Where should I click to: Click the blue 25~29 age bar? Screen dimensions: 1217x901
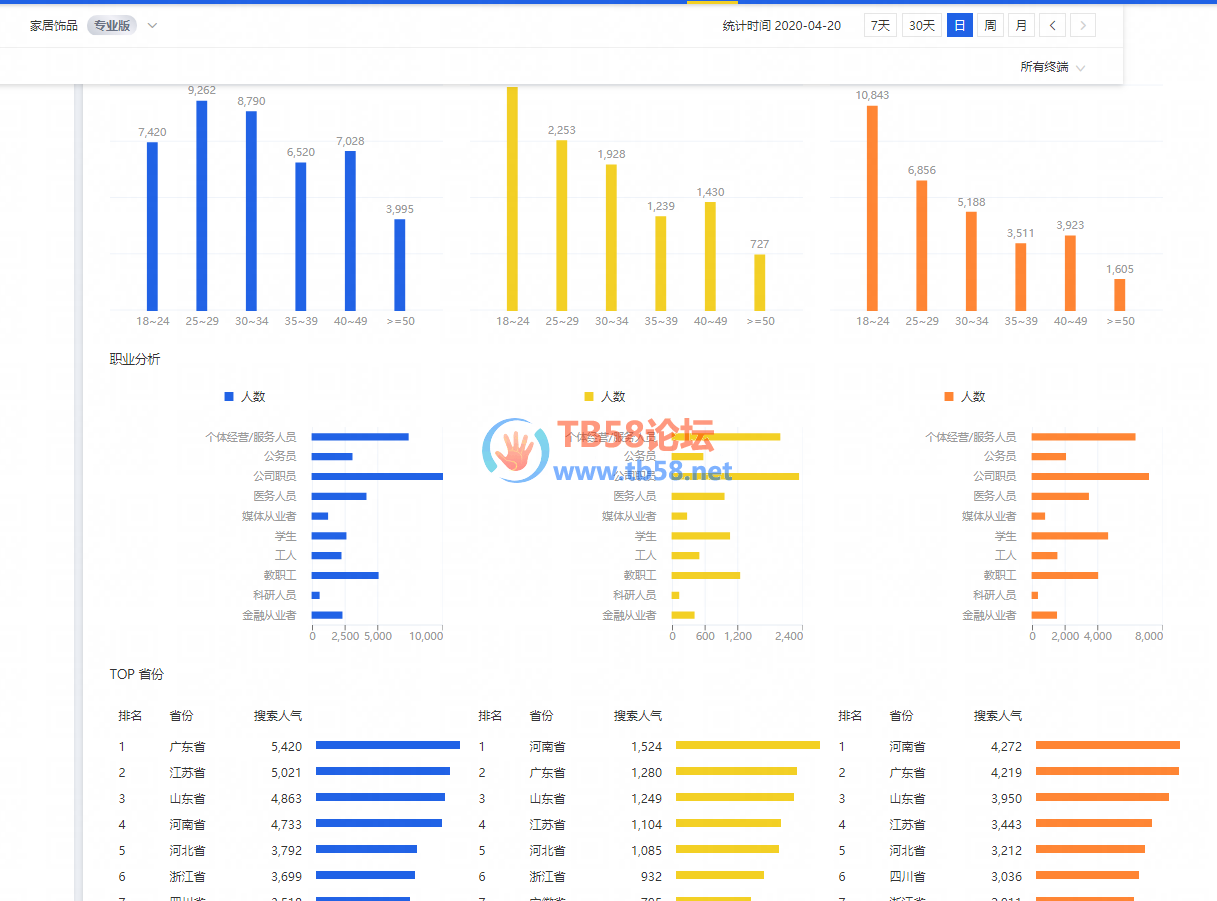[201, 205]
